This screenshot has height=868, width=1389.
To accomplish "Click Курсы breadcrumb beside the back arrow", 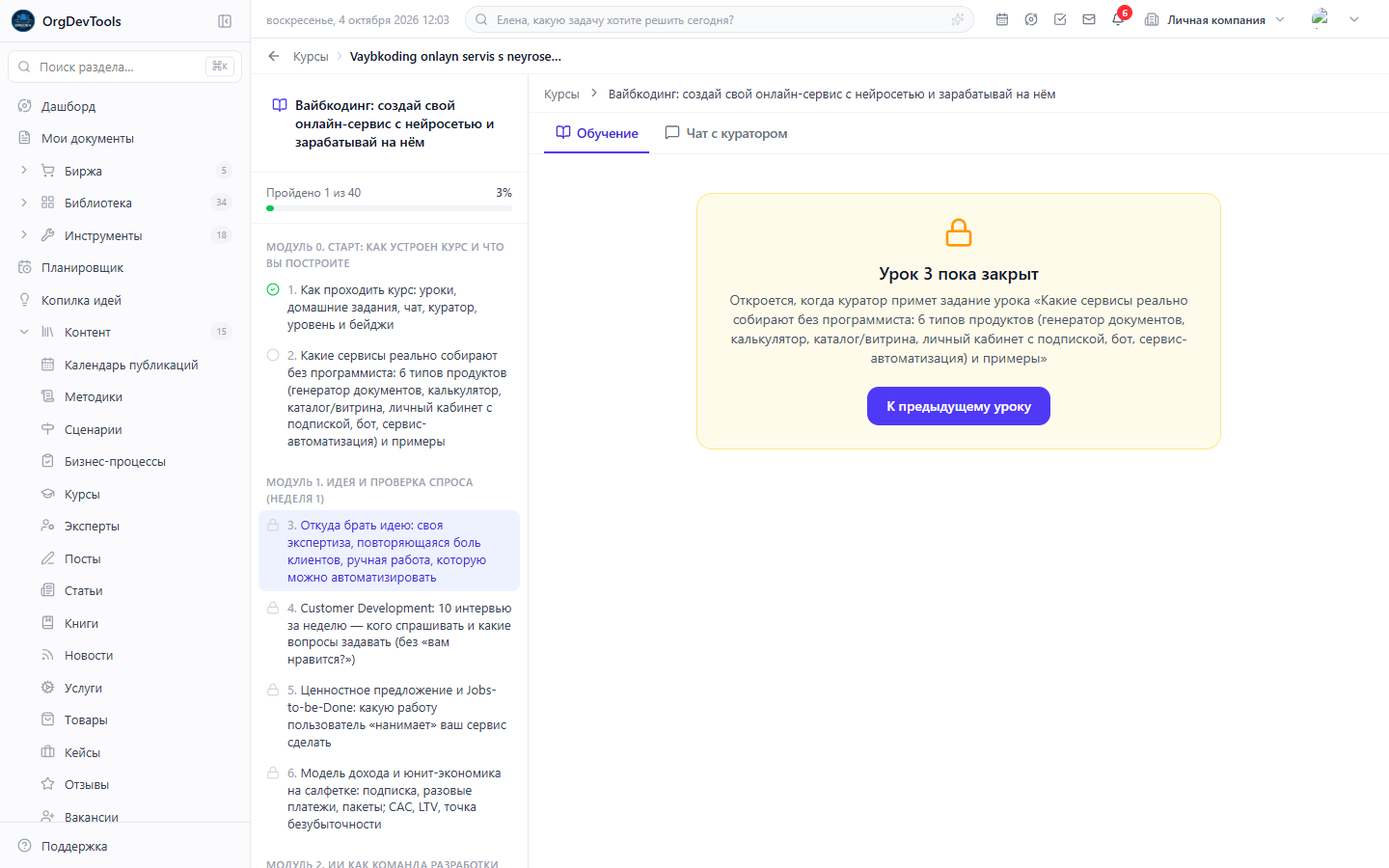I will pos(311,56).
